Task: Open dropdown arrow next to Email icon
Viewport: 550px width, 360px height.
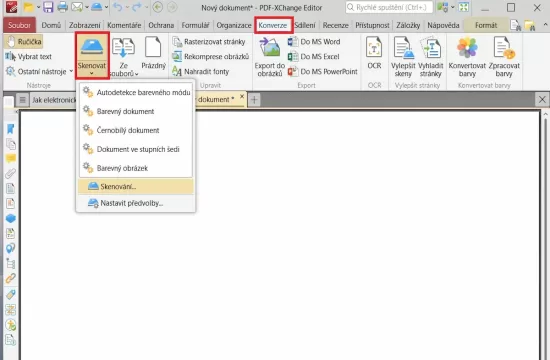Action: point(87,7)
